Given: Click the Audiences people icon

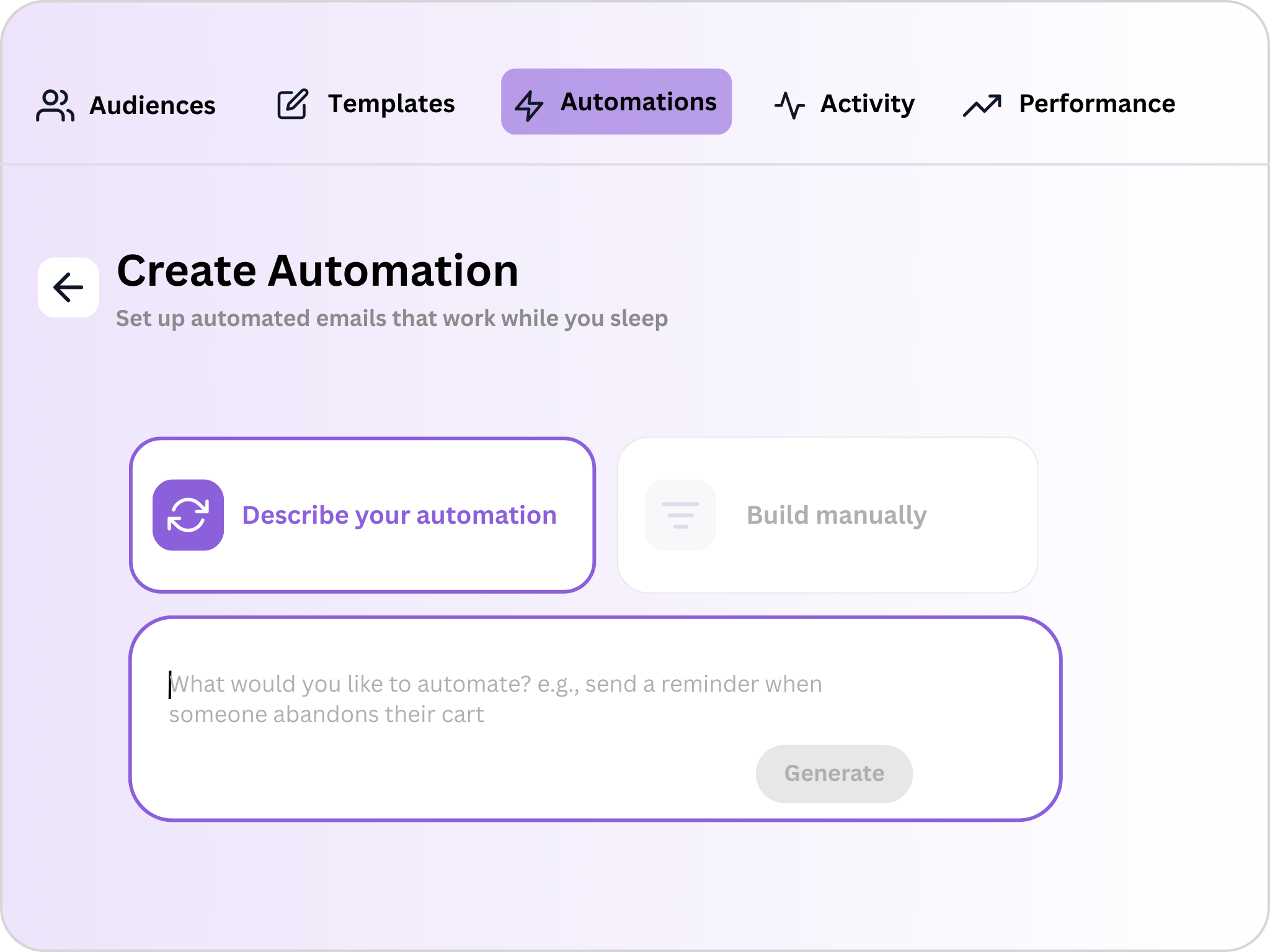Looking at the screenshot, I should [x=55, y=105].
